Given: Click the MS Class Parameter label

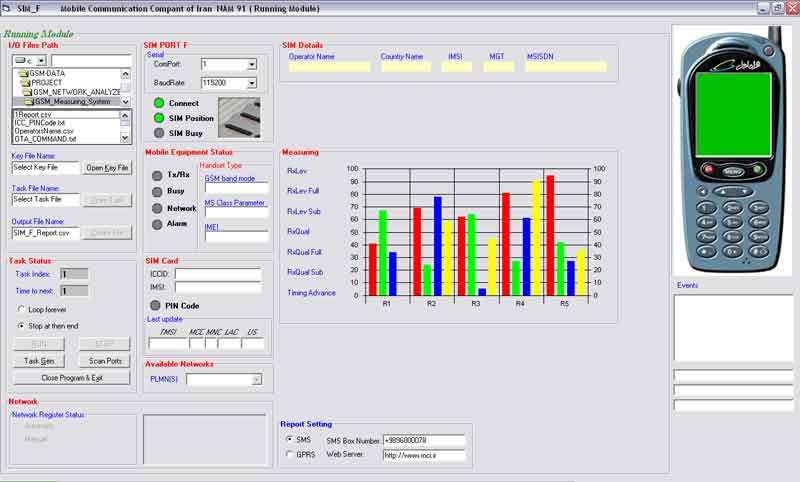Looking at the screenshot, I should pos(235,203).
